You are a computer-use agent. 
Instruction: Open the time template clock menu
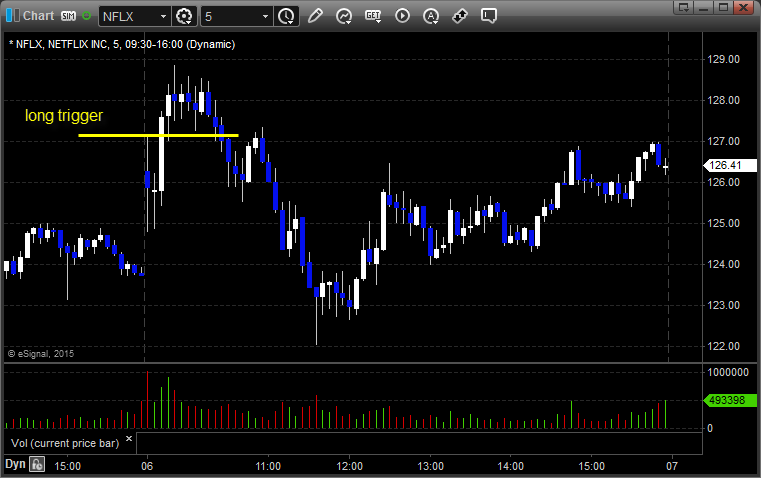click(x=286, y=16)
